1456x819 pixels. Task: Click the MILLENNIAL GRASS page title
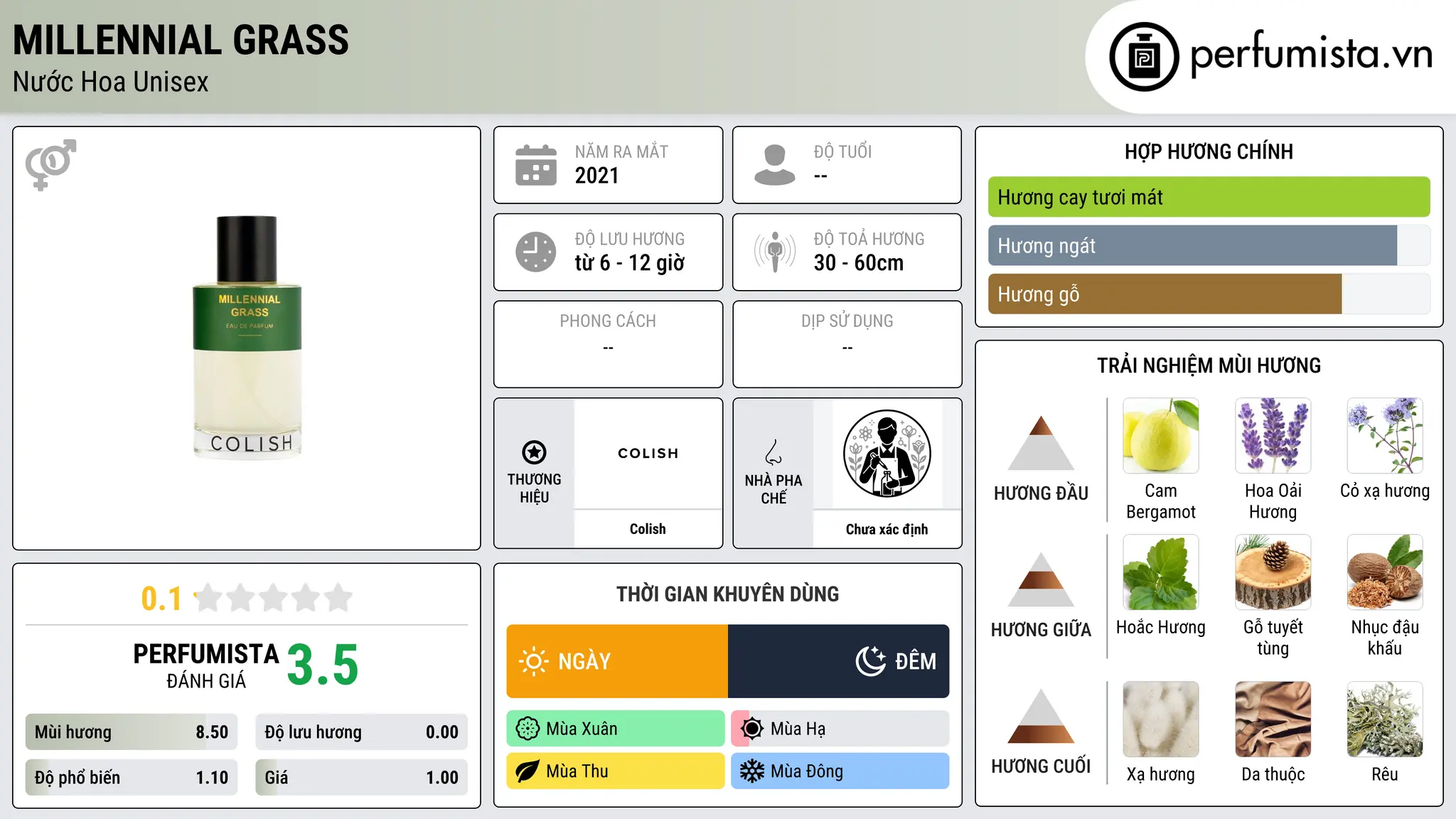click(x=181, y=40)
